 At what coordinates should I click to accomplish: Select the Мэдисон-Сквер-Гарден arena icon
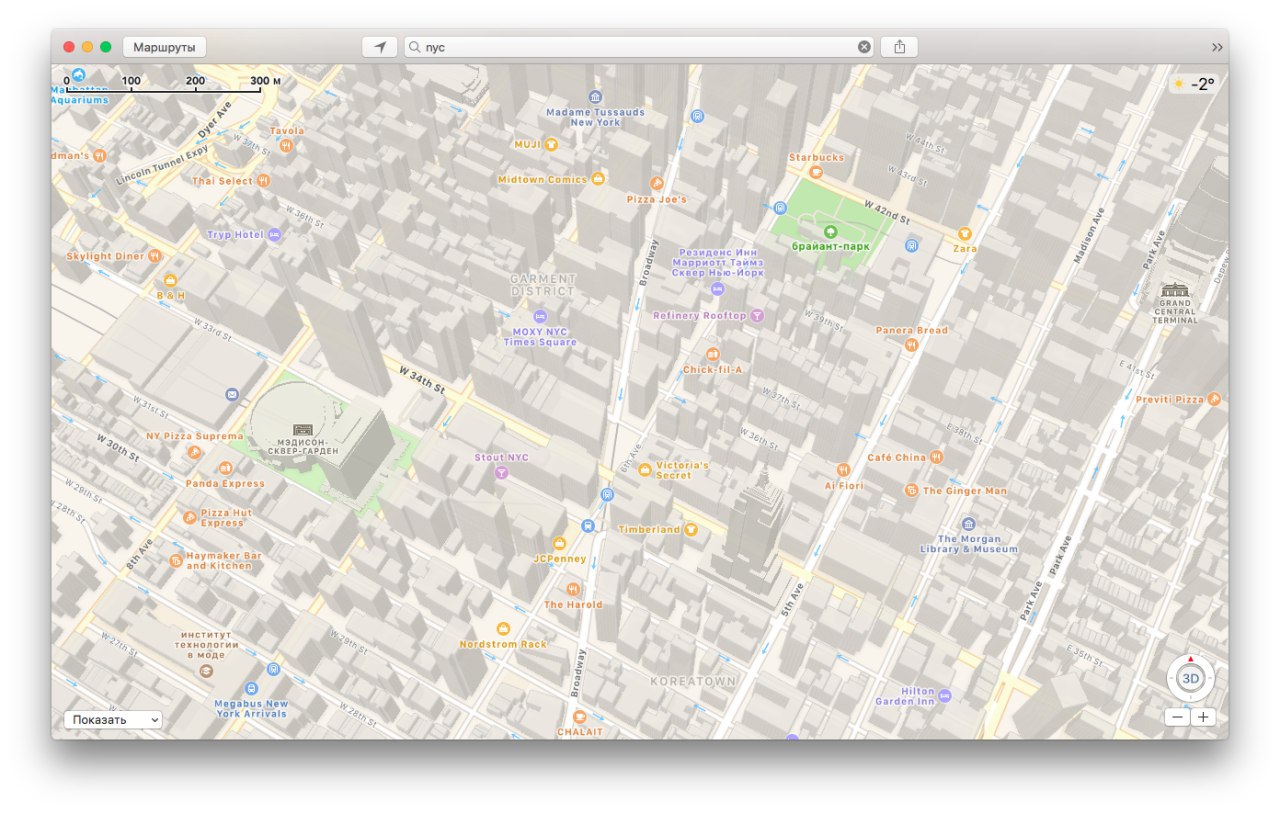click(x=303, y=429)
